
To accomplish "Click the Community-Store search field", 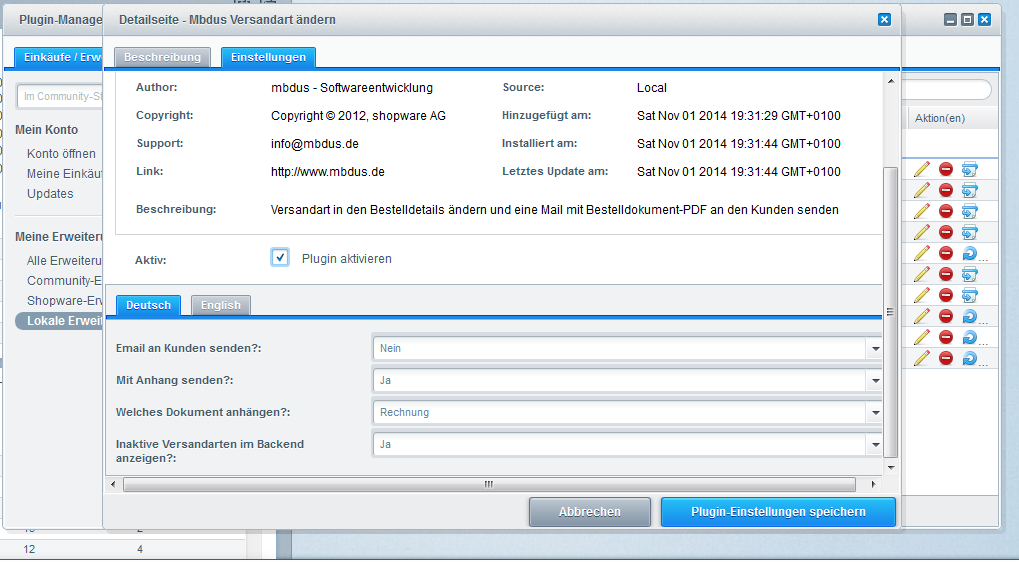I will click(60, 96).
